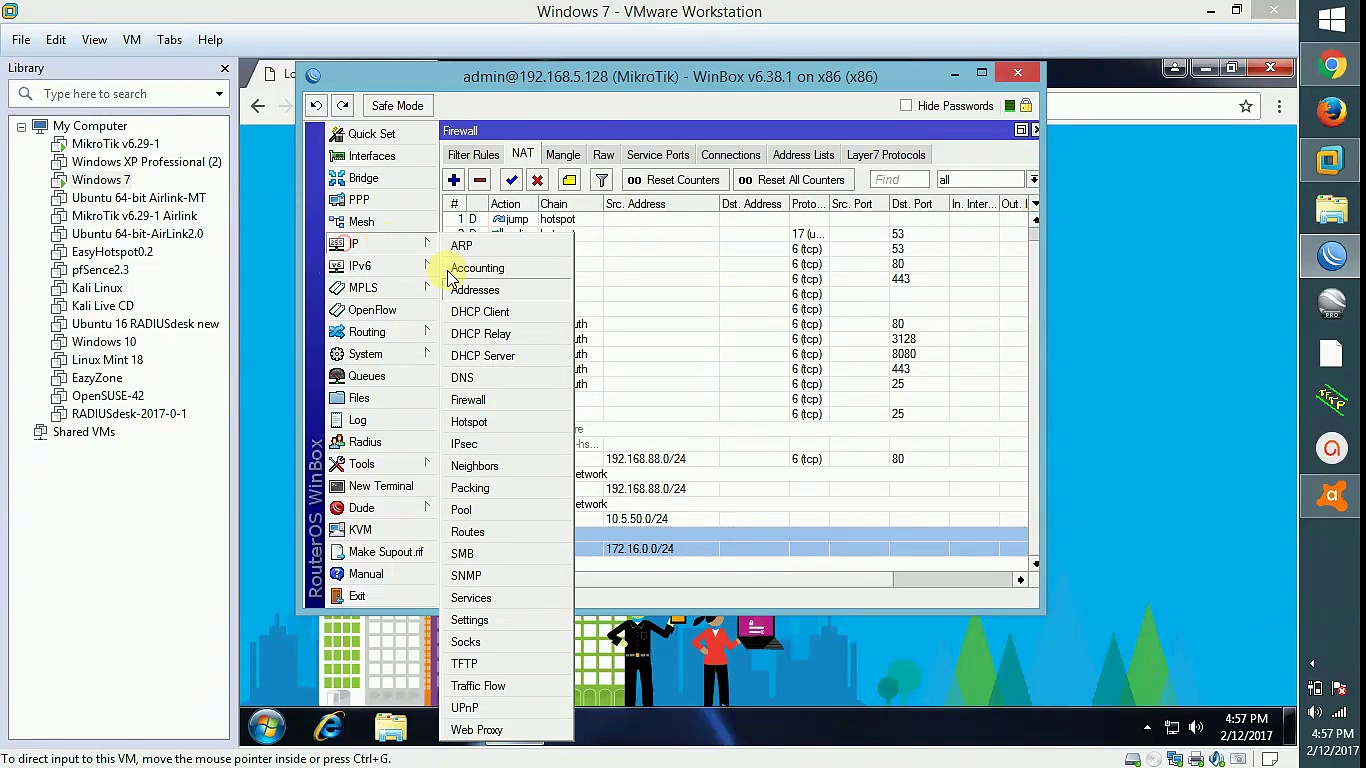Switch to the Mangle tab

tap(563, 155)
